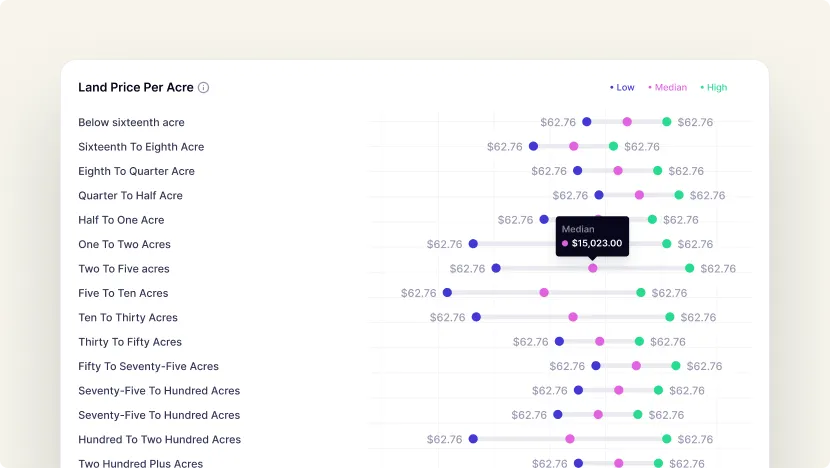This screenshot has height=468, width=830.
Task: Click the high dot for Below sixteenth acre
Action: (x=667, y=122)
